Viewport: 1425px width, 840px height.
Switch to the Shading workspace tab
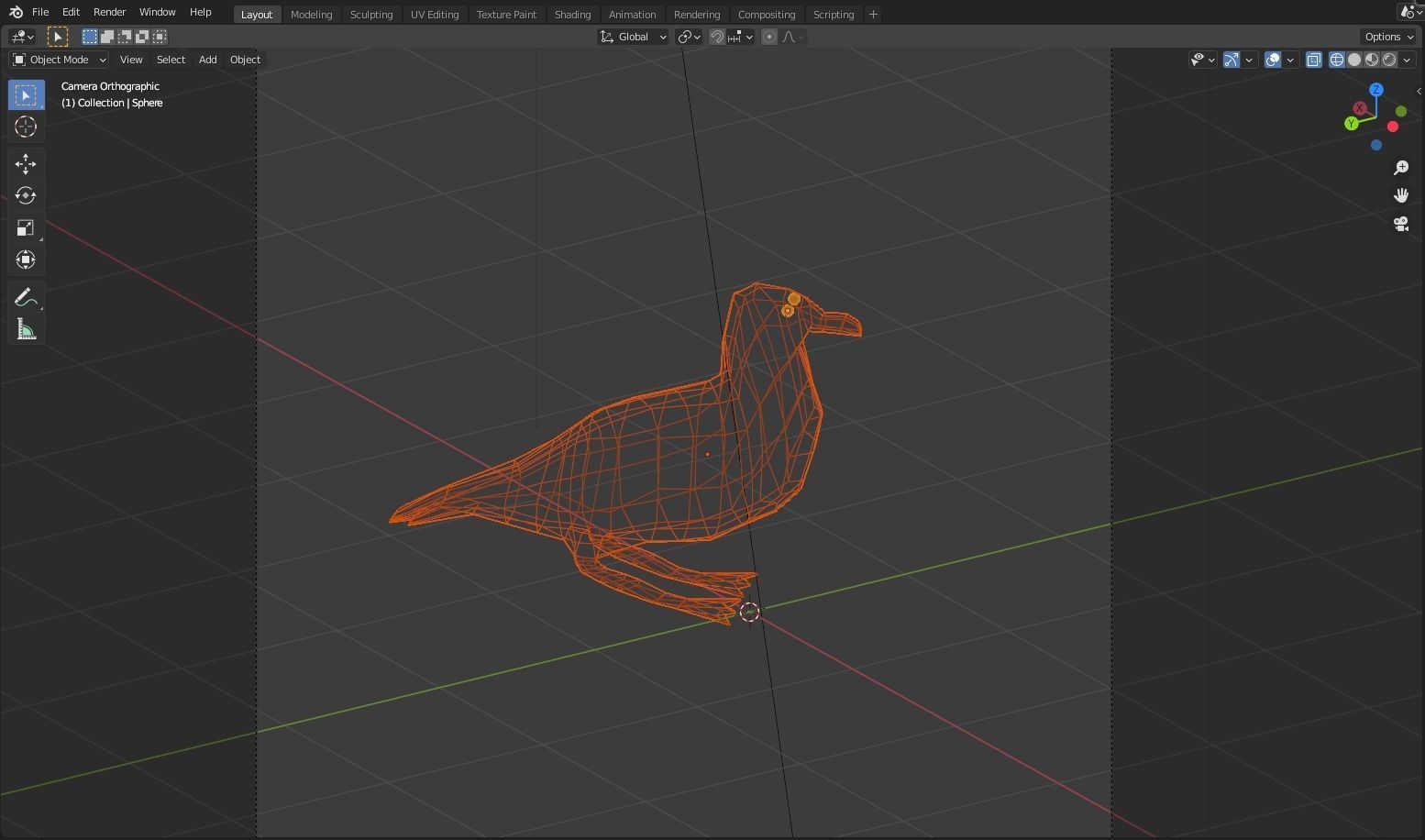(572, 15)
